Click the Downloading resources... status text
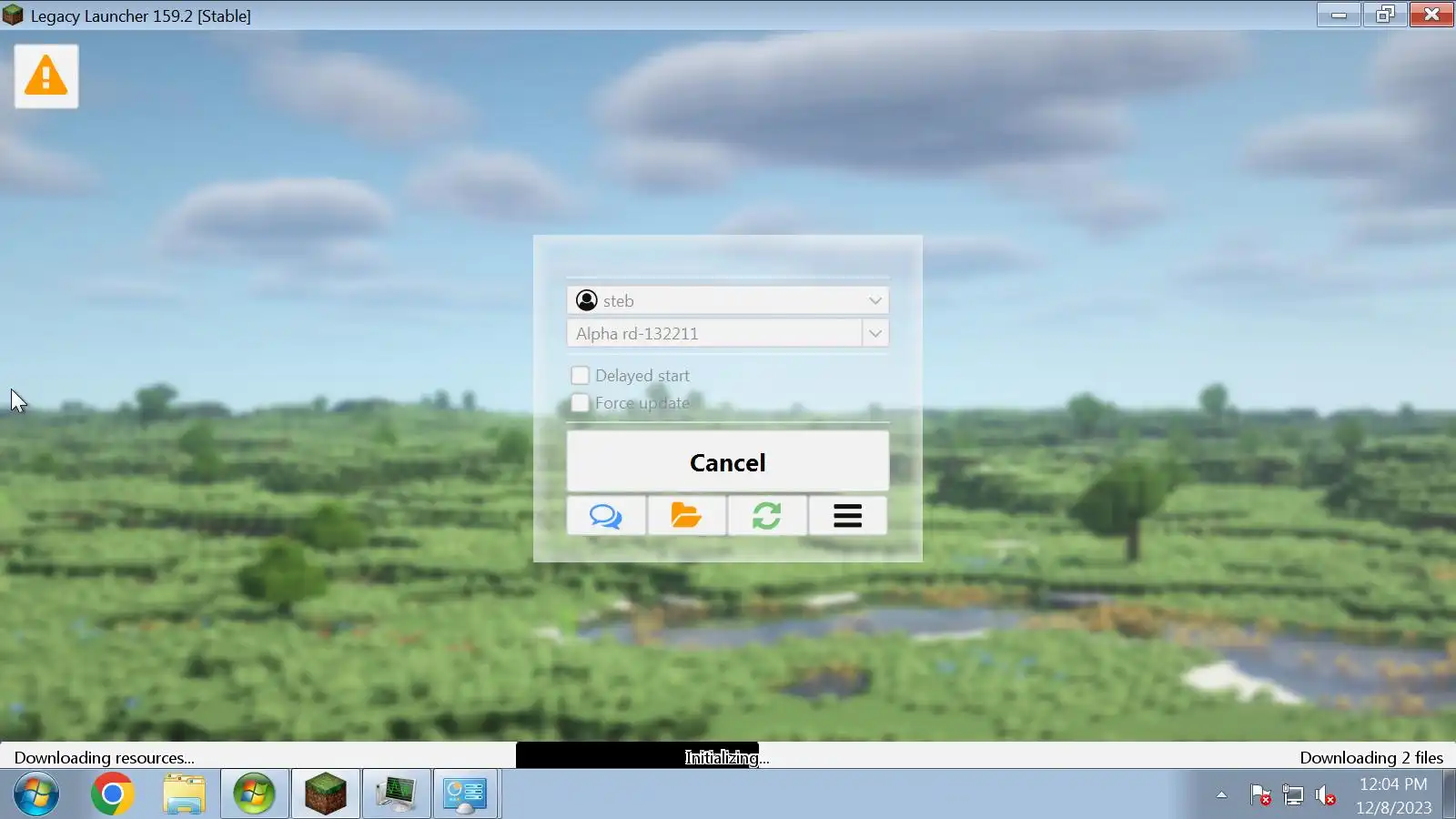 [105, 757]
